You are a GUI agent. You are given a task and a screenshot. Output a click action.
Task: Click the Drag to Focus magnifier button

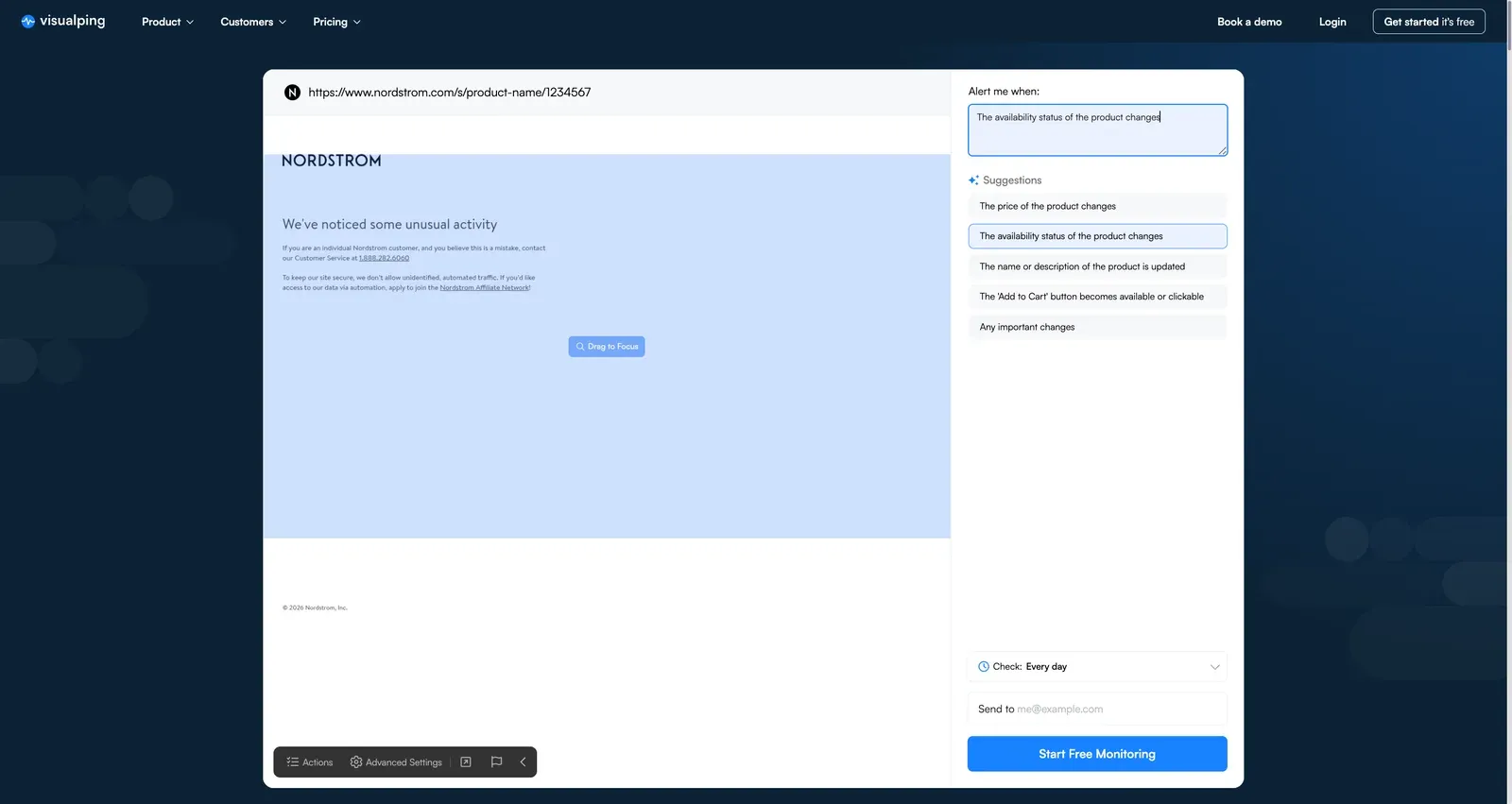(607, 347)
